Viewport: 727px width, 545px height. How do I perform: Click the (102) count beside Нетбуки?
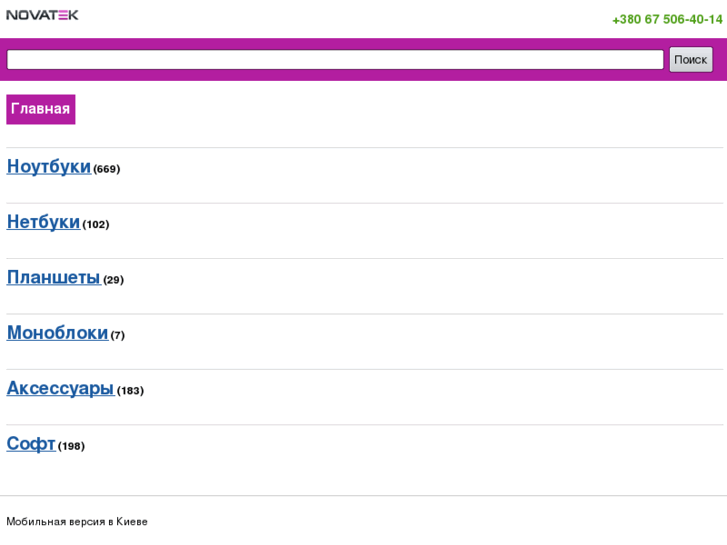click(96, 225)
